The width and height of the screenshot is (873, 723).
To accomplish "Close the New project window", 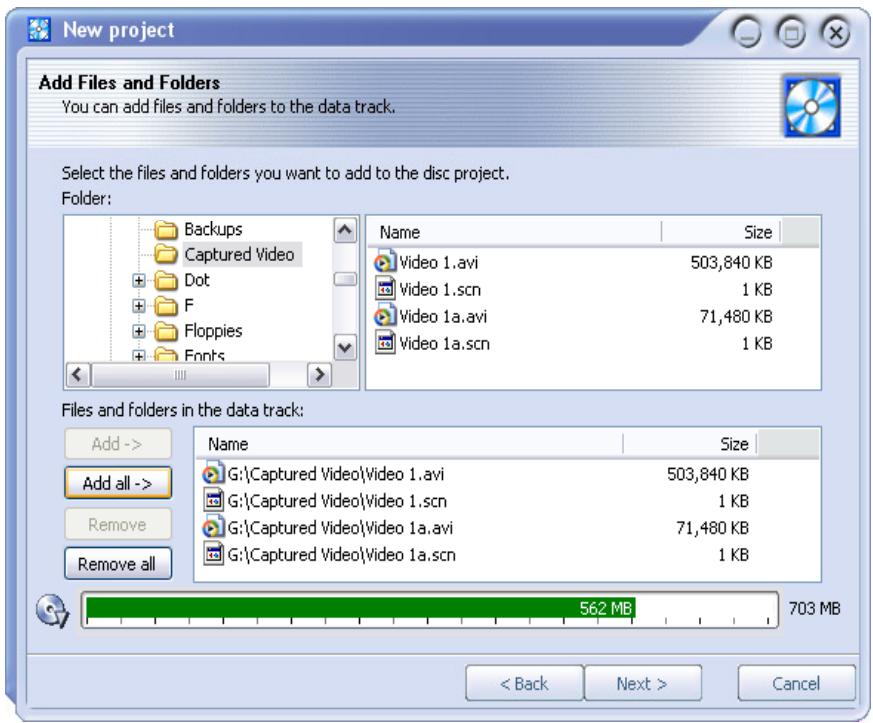I will 836,33.
